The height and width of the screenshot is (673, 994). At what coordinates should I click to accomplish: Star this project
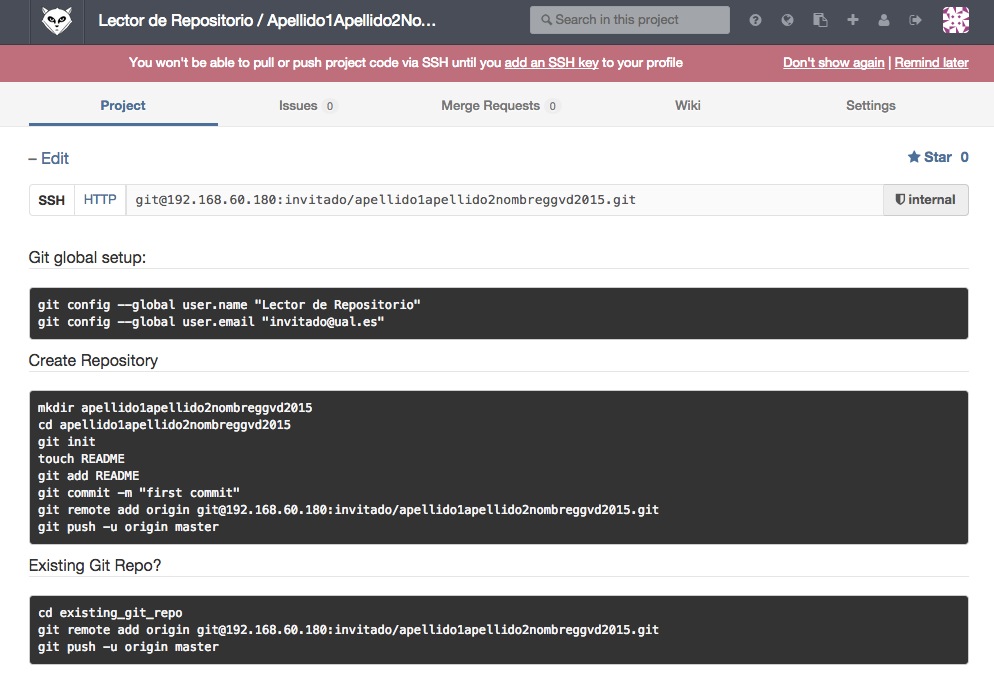[x=929, y=157]
